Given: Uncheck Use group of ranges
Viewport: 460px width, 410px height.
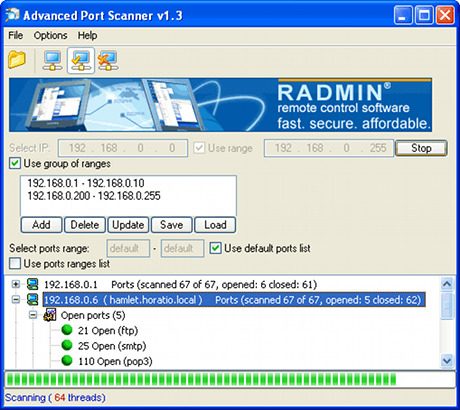Looking at the screenshot, I should [x=15, y=164].
